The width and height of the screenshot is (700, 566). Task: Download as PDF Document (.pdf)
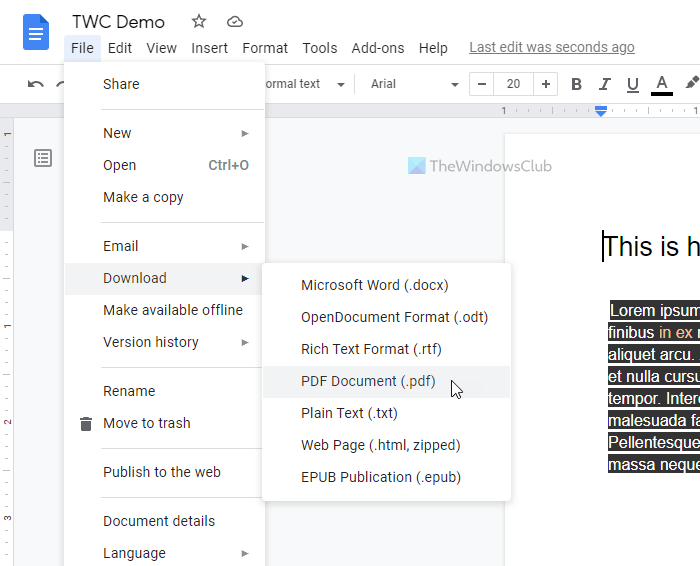(x=387, y=382)
